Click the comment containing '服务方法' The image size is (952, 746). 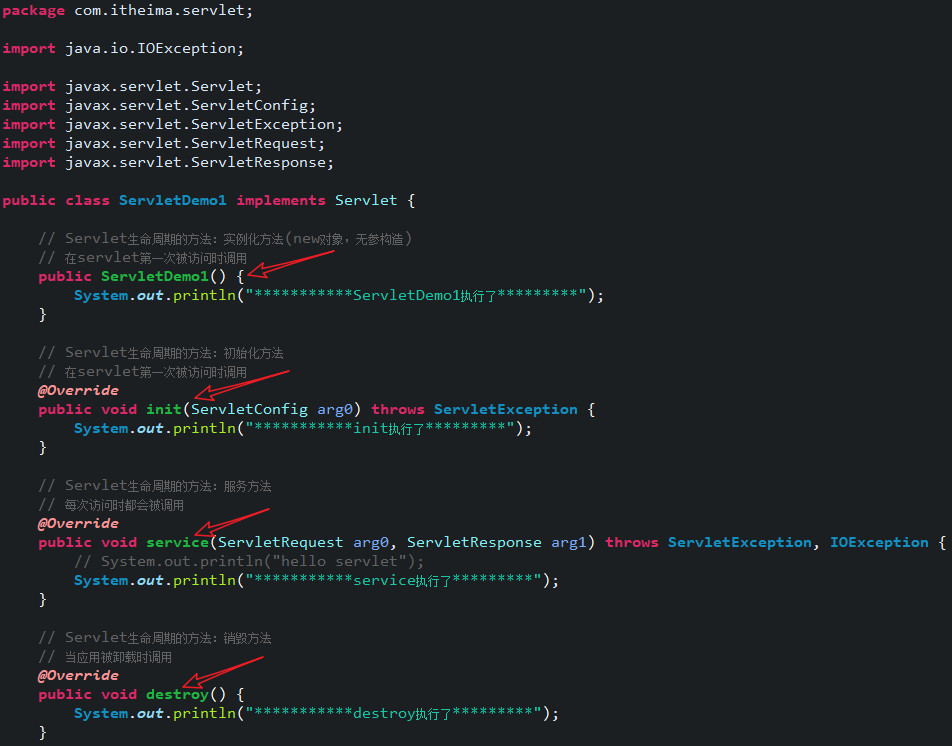tap(155, 486)
